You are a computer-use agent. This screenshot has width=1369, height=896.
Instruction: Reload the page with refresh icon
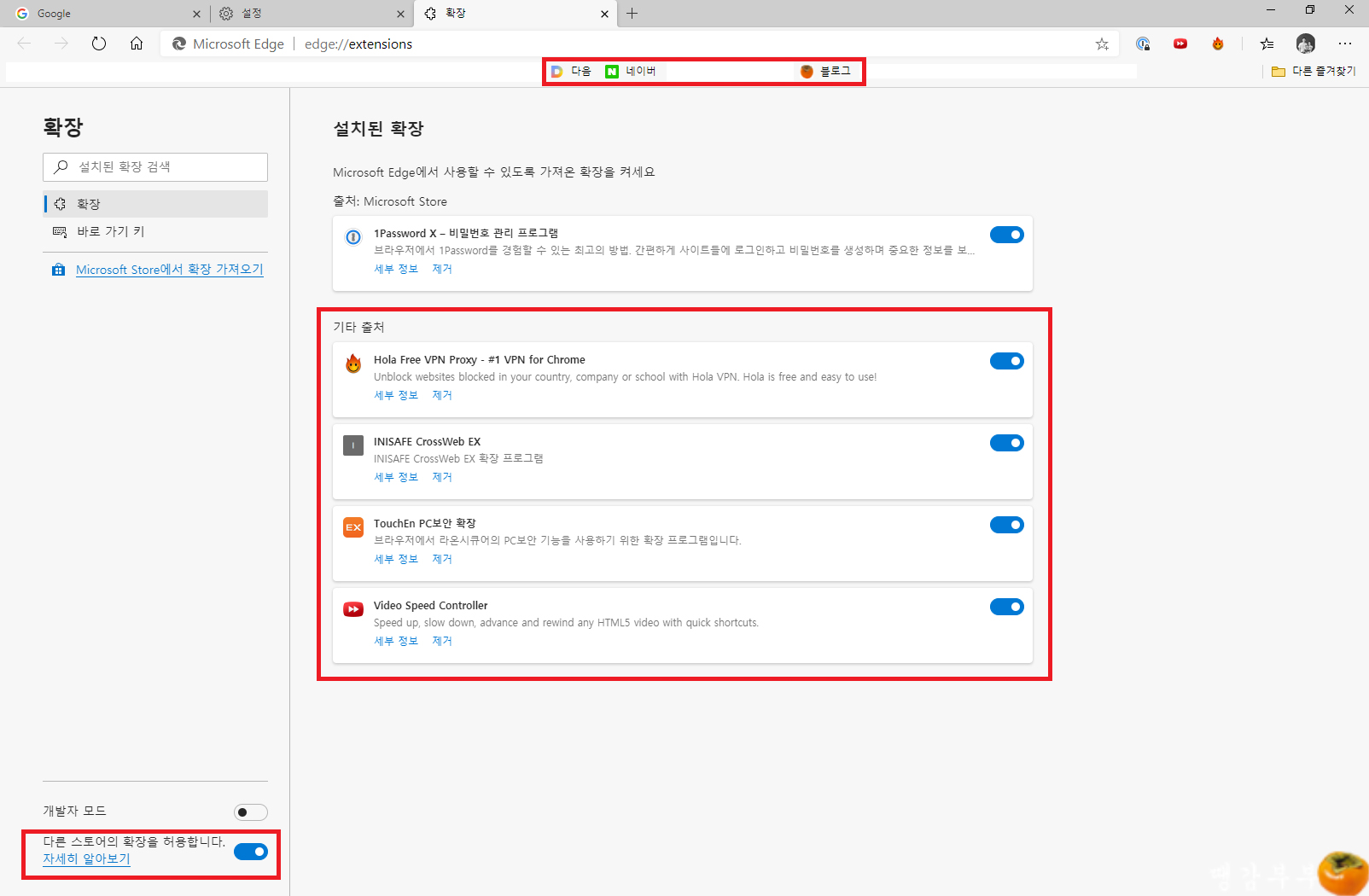tap(99, 44)
